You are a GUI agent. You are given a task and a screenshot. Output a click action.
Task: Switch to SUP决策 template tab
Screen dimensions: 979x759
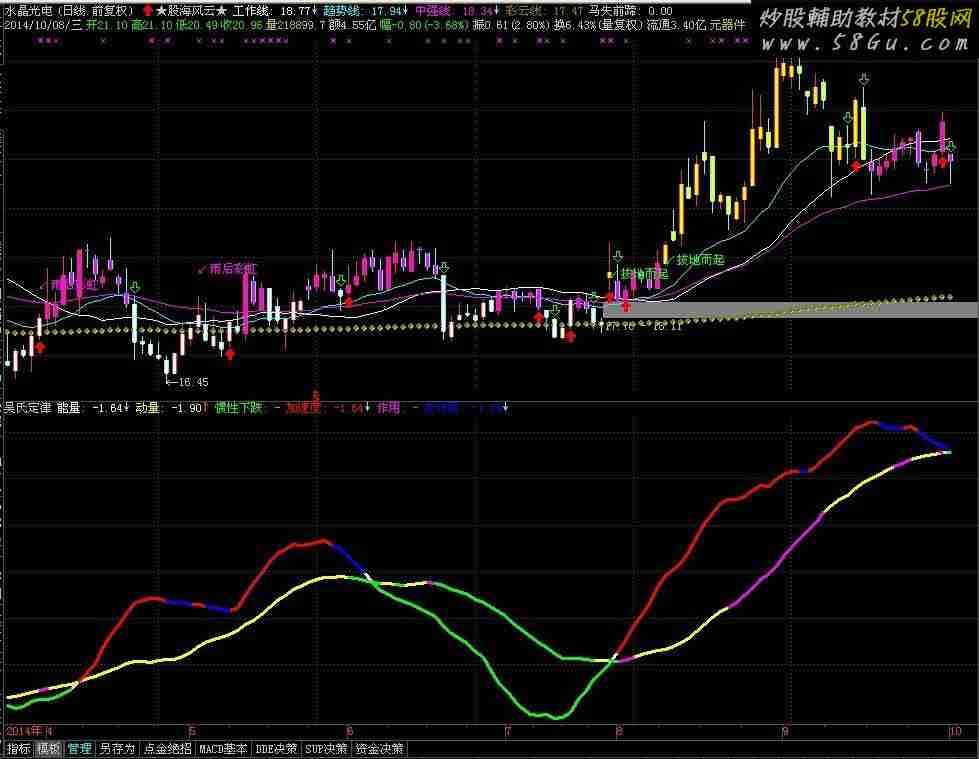point(327,748)
